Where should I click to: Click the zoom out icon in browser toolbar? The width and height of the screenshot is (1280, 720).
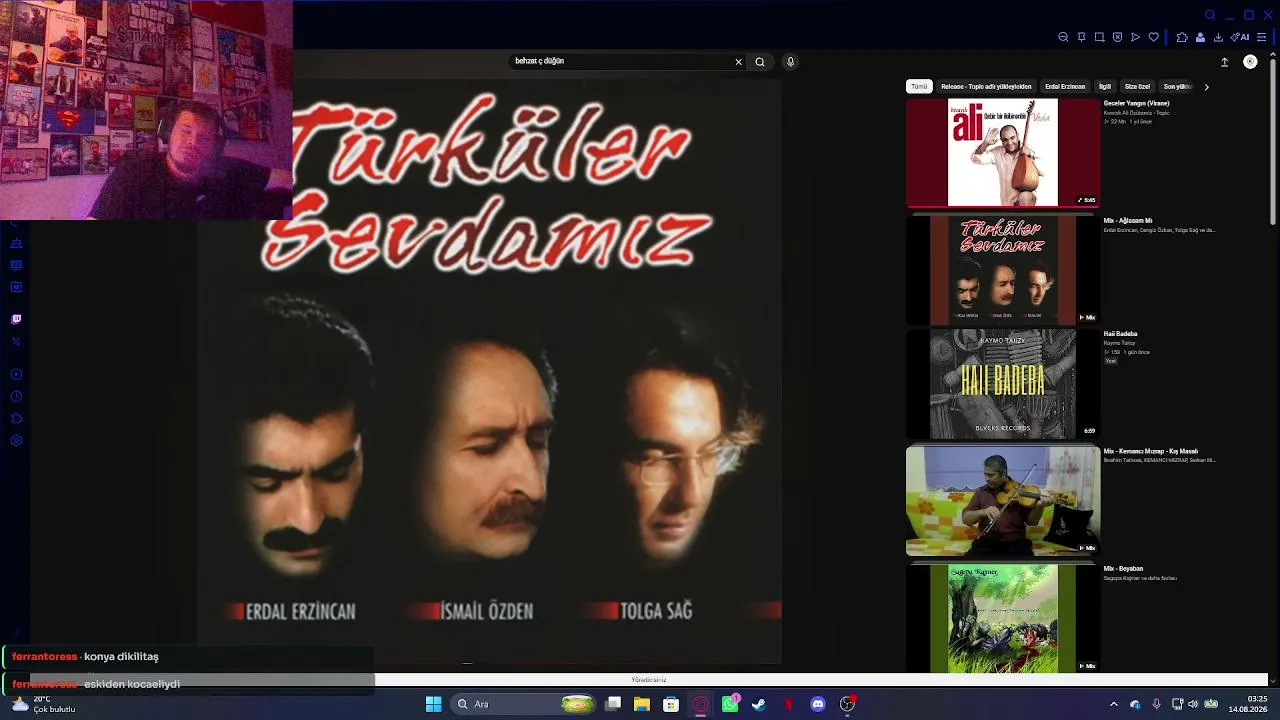[x=1063, y=37]
